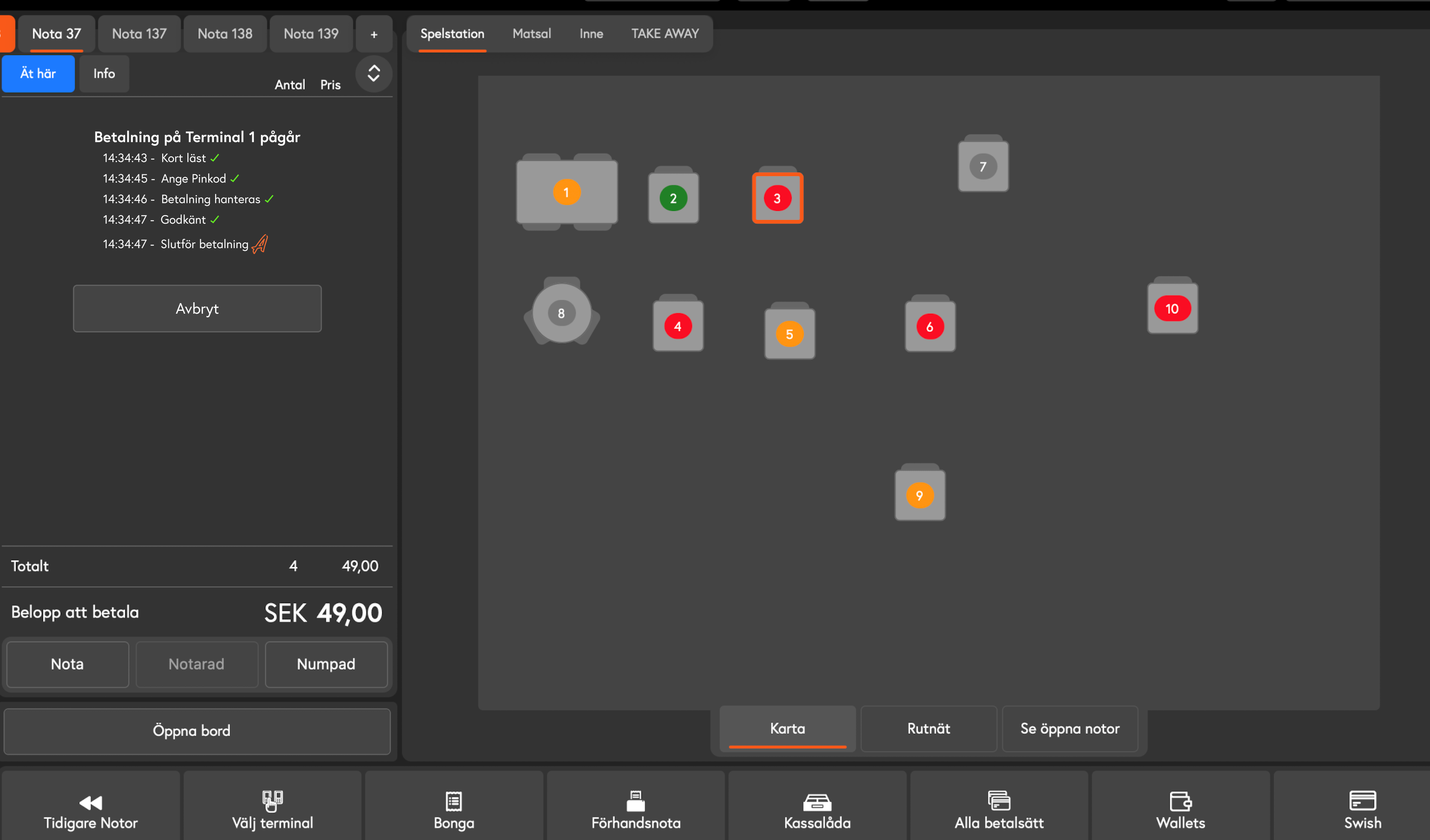The image size is (1430, 840).
Task: Select the Ät här option
Action: 37,73
